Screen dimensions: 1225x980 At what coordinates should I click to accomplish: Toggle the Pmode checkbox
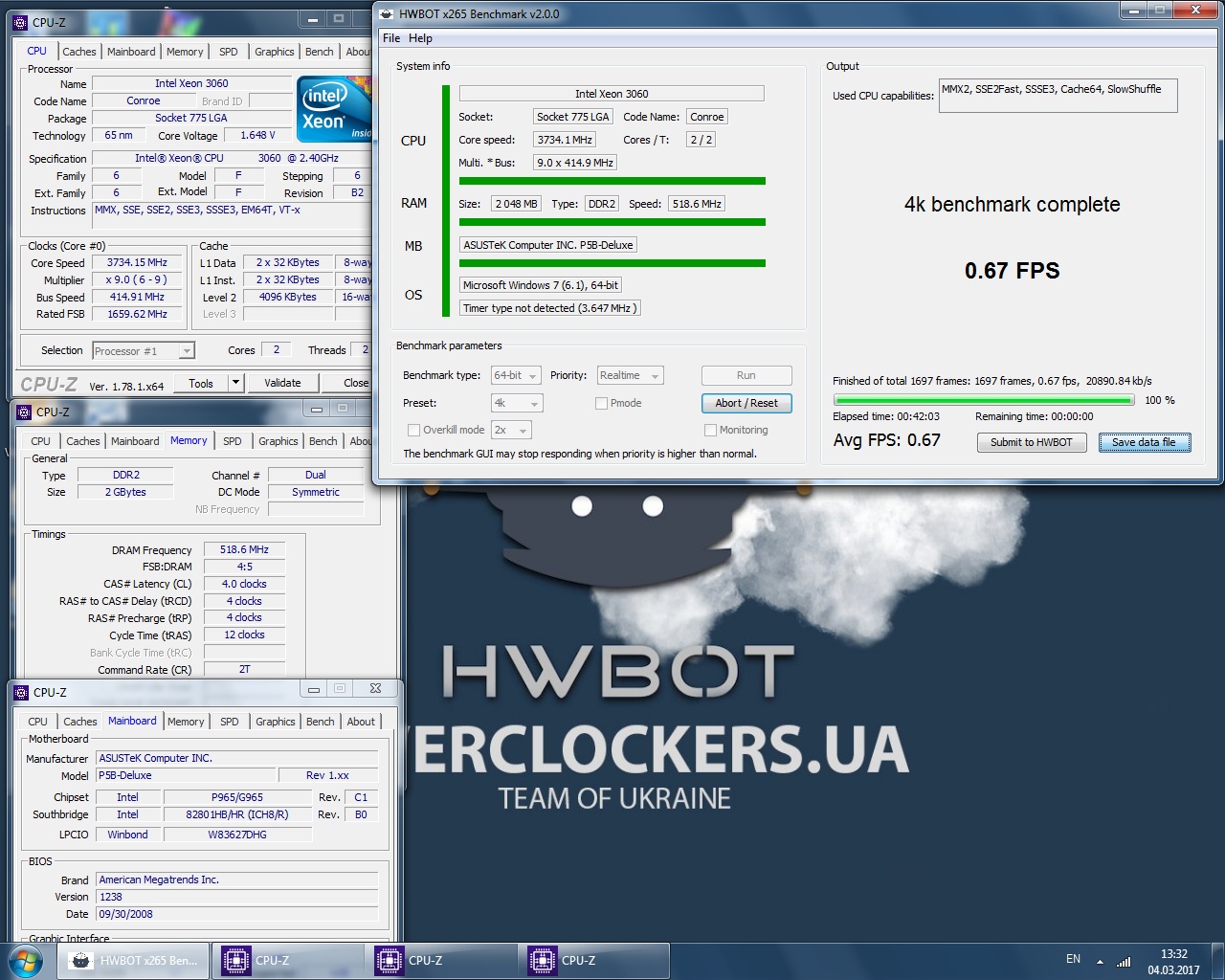tap(601, 403)
